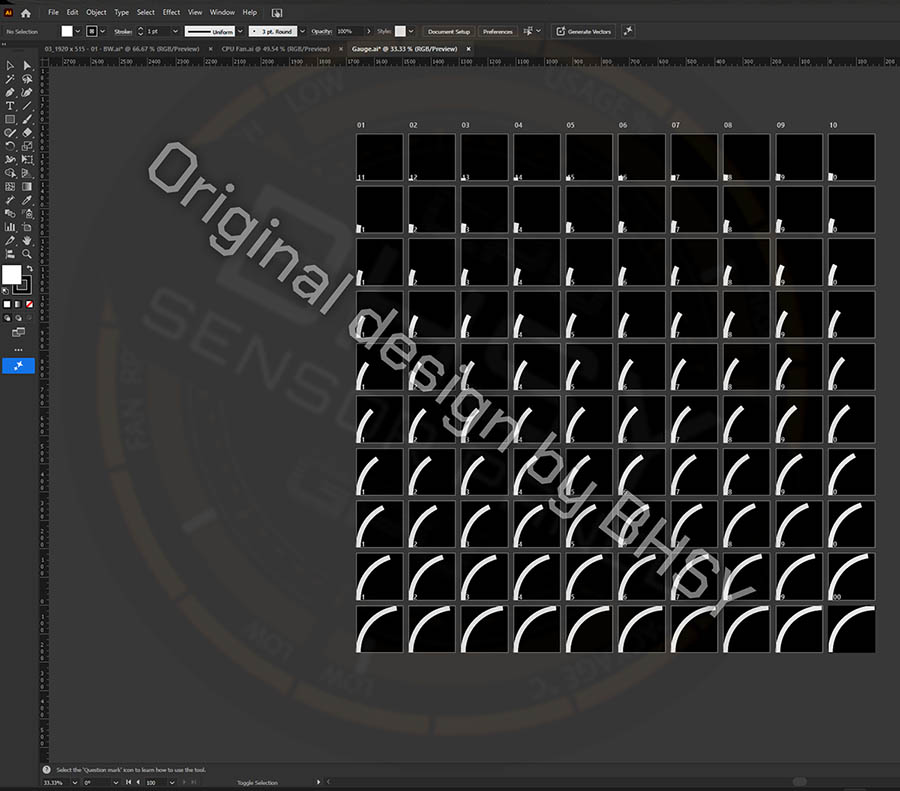The image size is (900, 791).
Task: Open the Effect menu
Action: [x=171, y=12]
